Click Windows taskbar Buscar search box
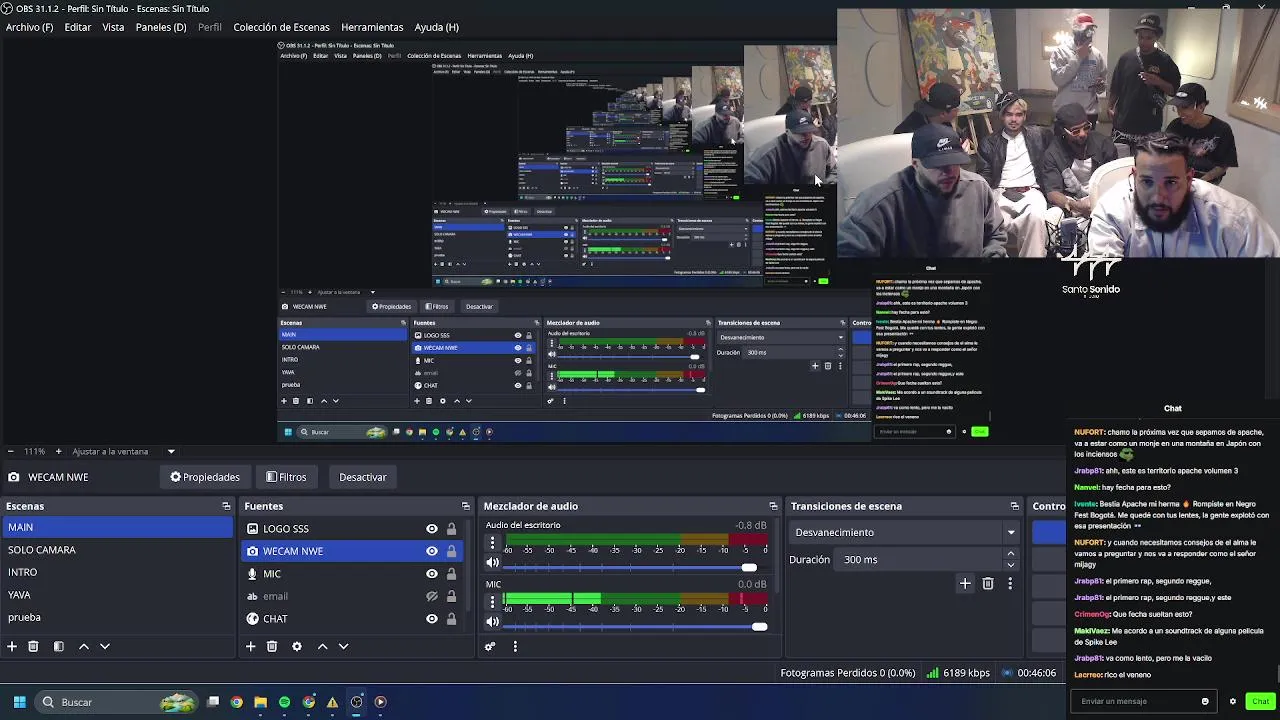The height and width of the screenshot is (720, 1280). (117, 702)
